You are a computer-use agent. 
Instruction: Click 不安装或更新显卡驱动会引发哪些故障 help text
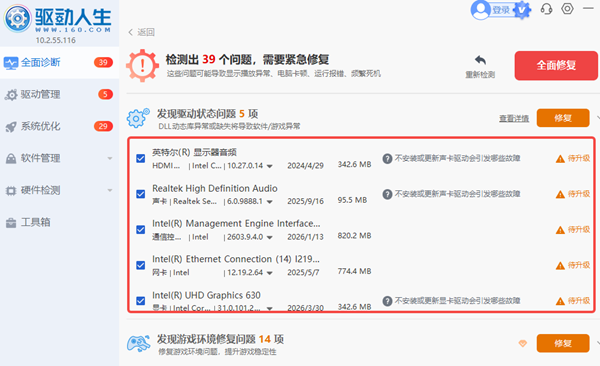point(458,301)
